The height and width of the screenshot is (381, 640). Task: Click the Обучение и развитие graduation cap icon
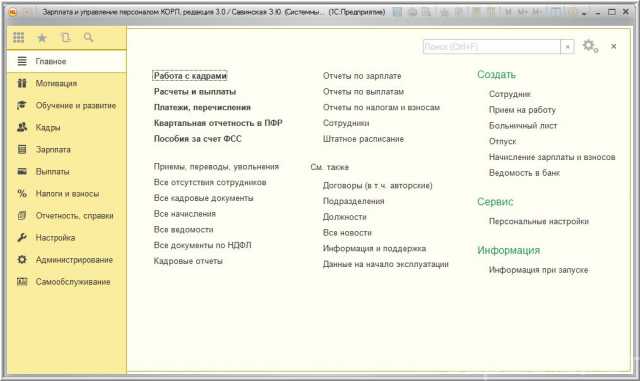coord(22,105)
